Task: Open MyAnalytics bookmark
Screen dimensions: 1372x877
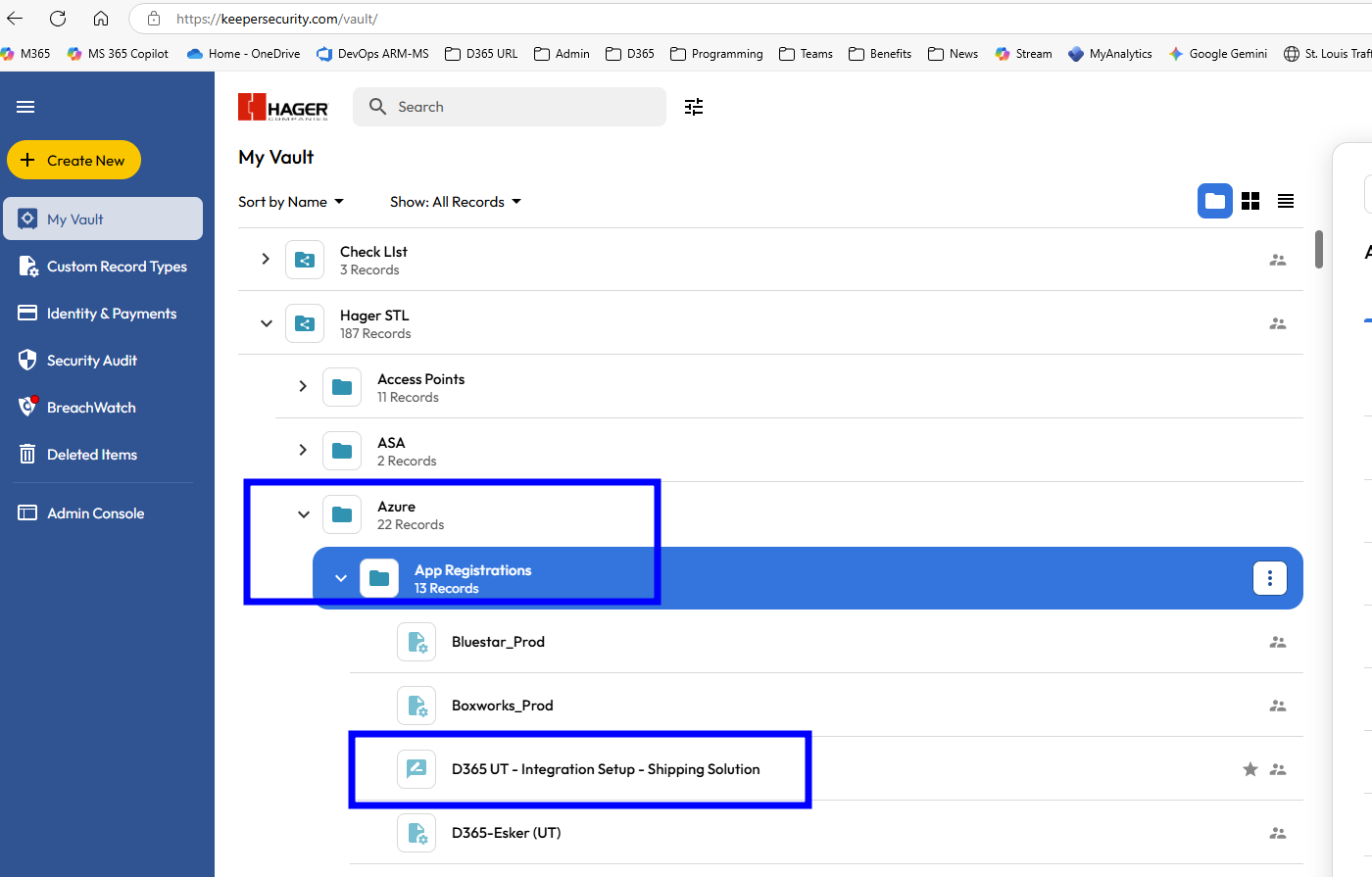Action: [x=1110, y=54]
